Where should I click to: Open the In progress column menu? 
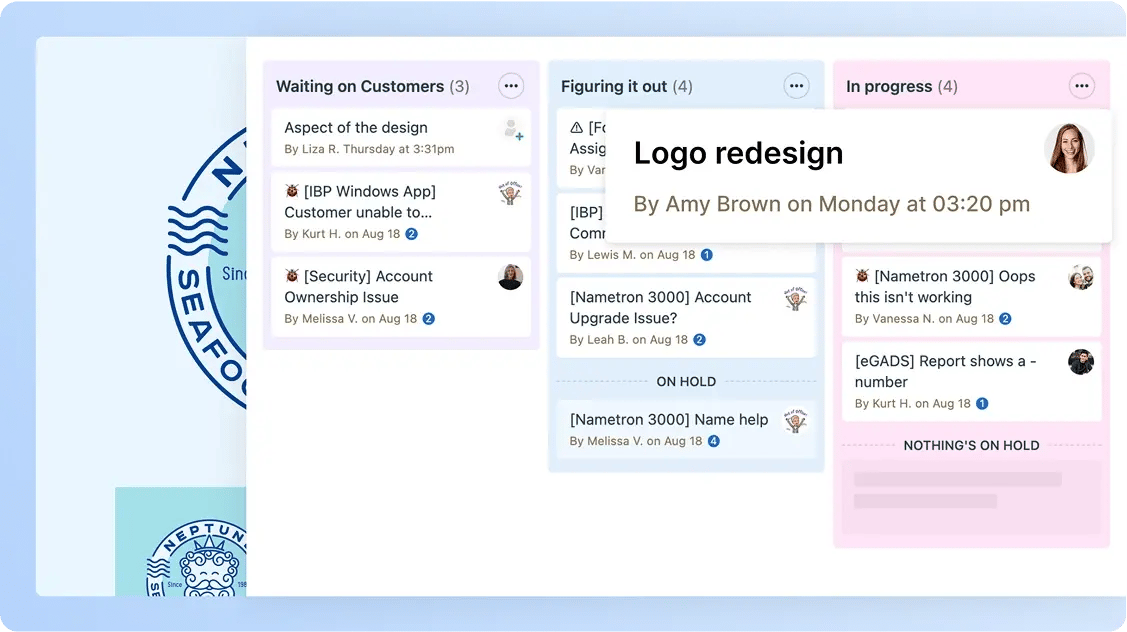1081,86
